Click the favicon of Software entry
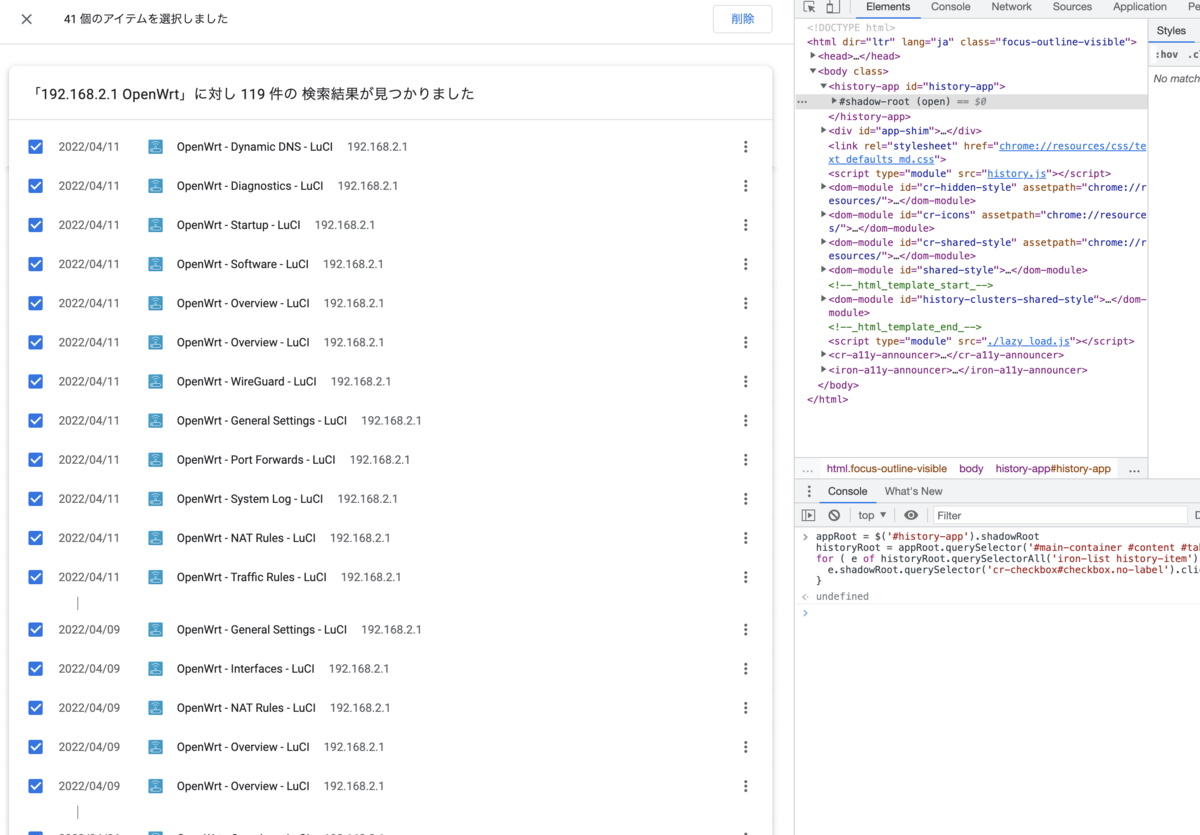 point(156,264)
